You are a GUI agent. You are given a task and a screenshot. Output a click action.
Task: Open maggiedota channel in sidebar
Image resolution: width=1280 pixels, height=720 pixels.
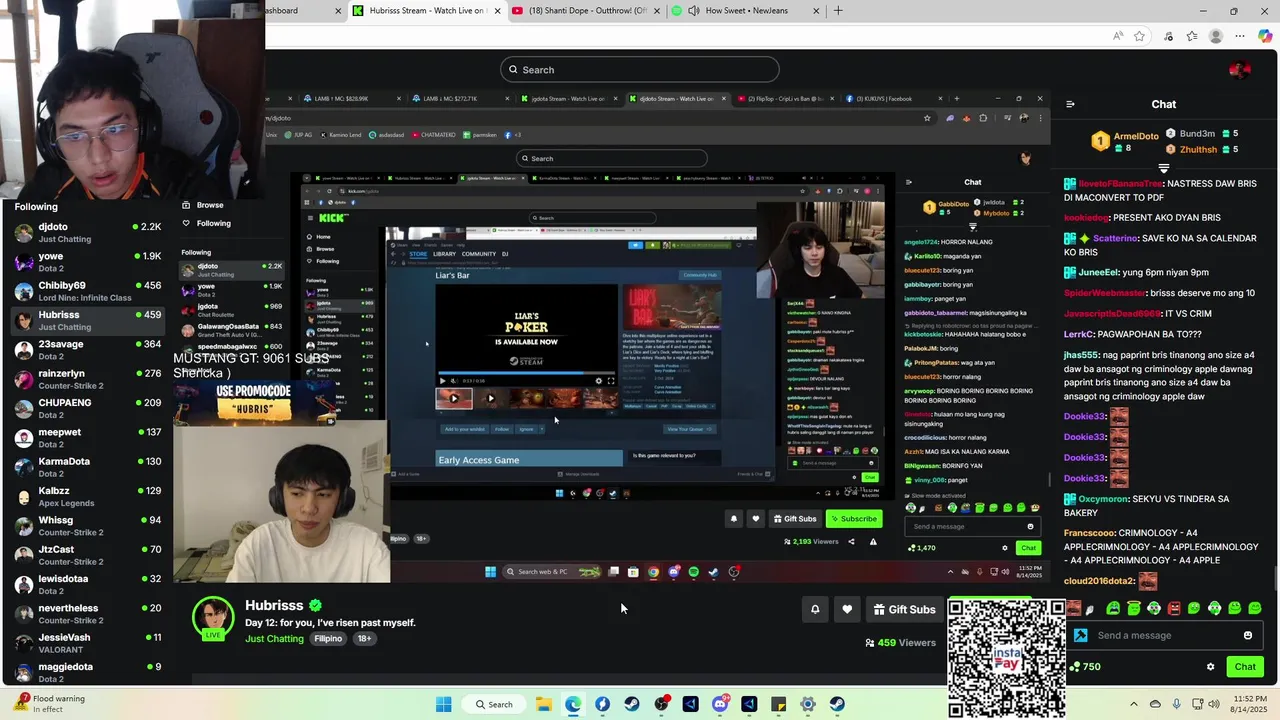pos(86,672)
